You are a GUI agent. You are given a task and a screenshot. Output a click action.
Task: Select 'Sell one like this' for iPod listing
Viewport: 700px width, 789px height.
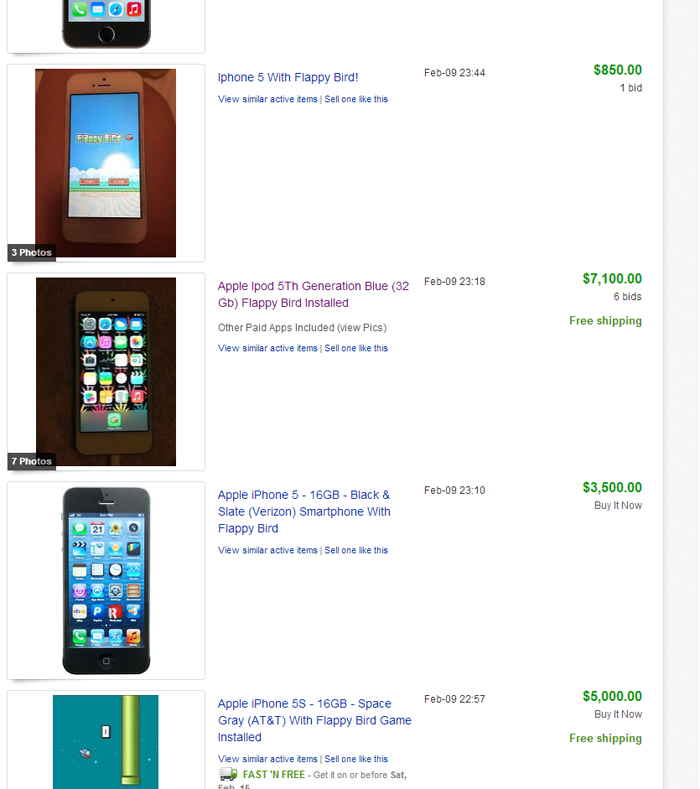[x=356, y=348]
